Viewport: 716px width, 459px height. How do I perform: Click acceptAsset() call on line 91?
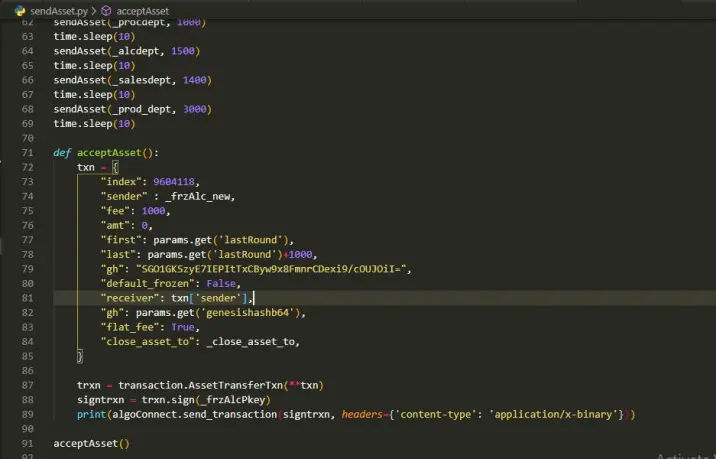coord(91,443)
